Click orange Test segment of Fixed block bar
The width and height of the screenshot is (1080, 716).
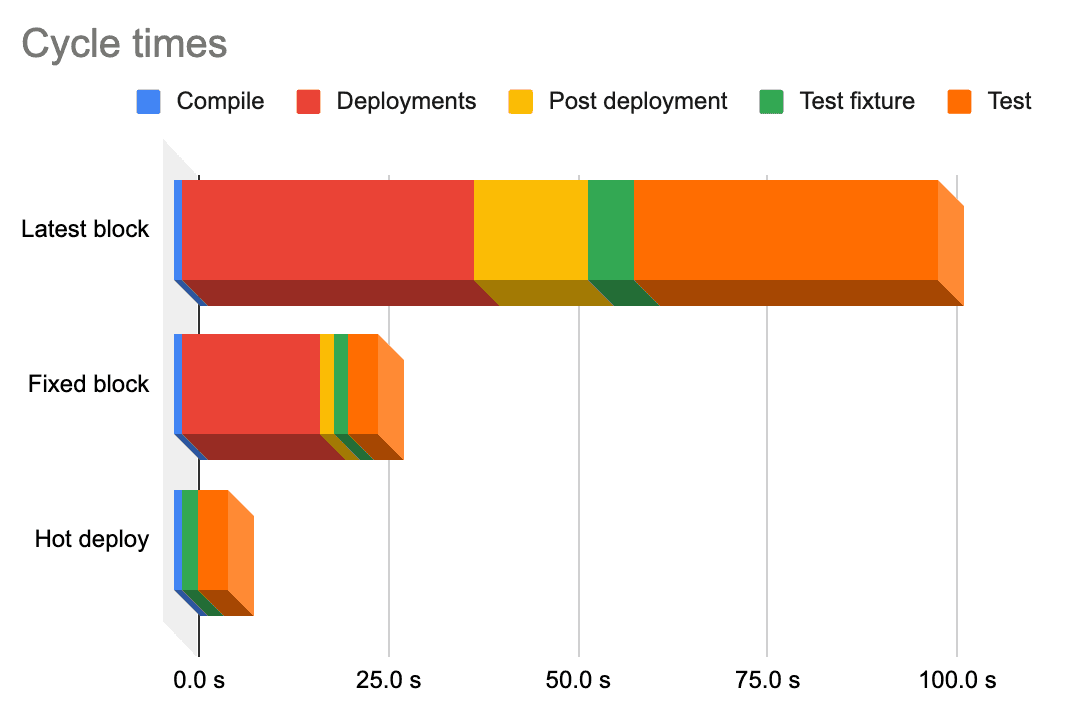(x=362, y=385)
